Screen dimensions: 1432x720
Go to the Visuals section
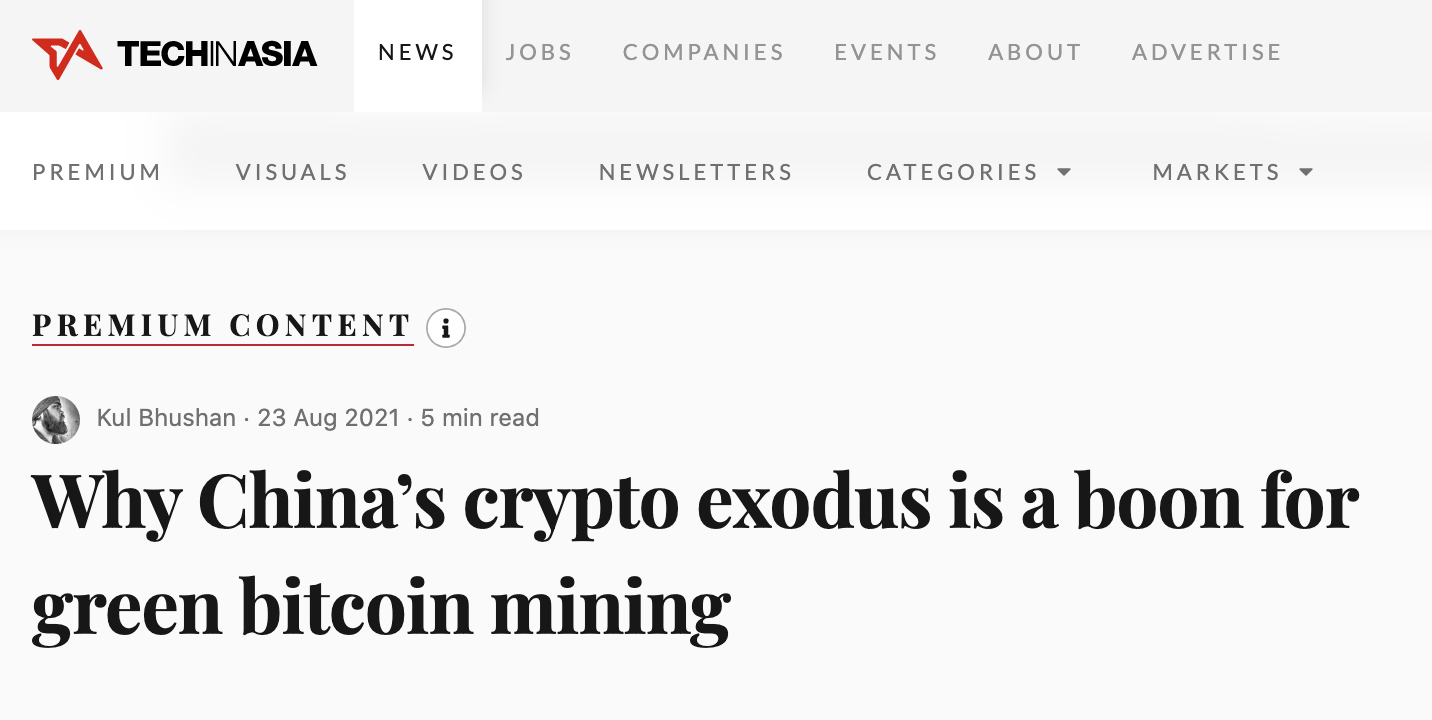292,173
